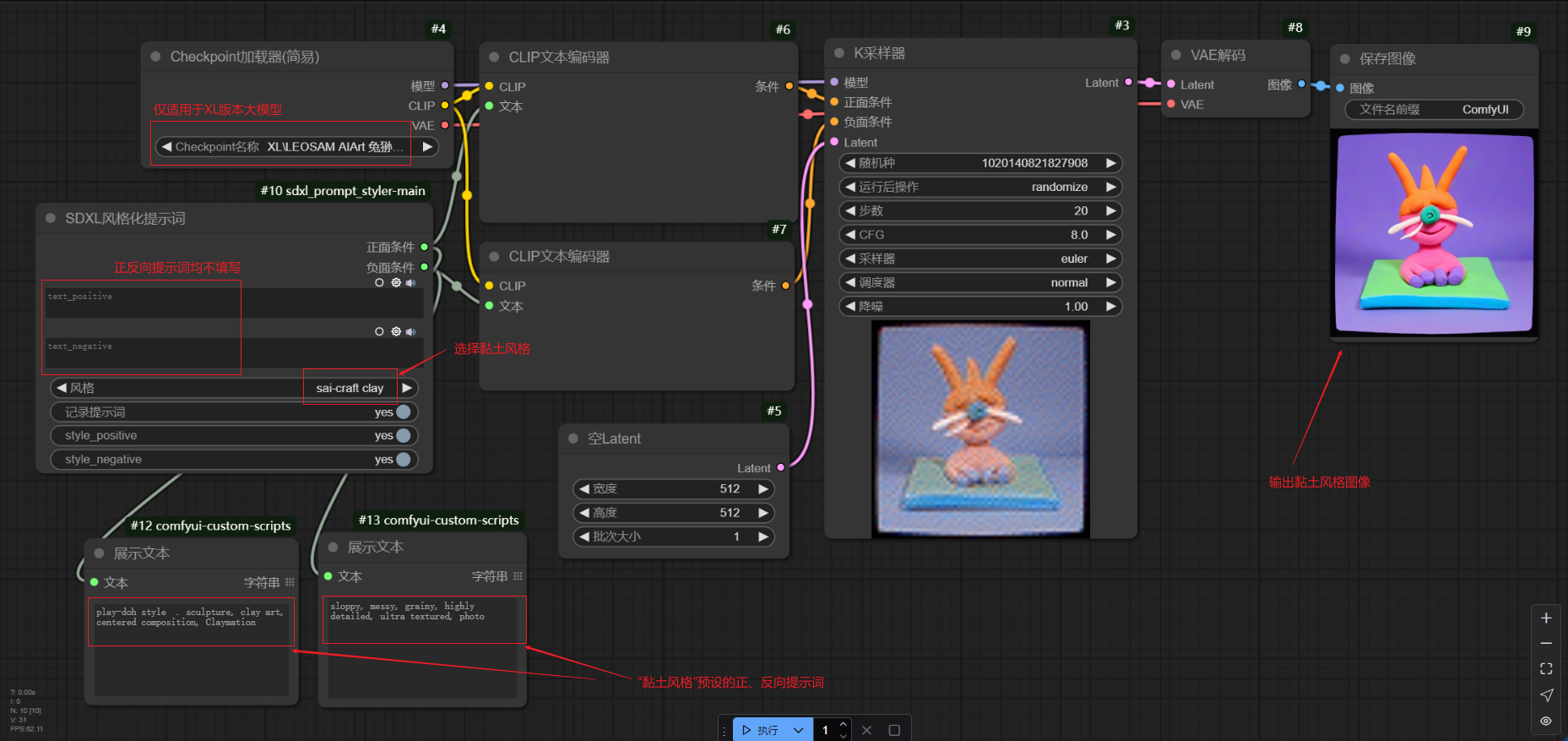The image size is (1568, 741).
Task: Run the workflow with the 执行 button
Action: [x=760, y=730]
